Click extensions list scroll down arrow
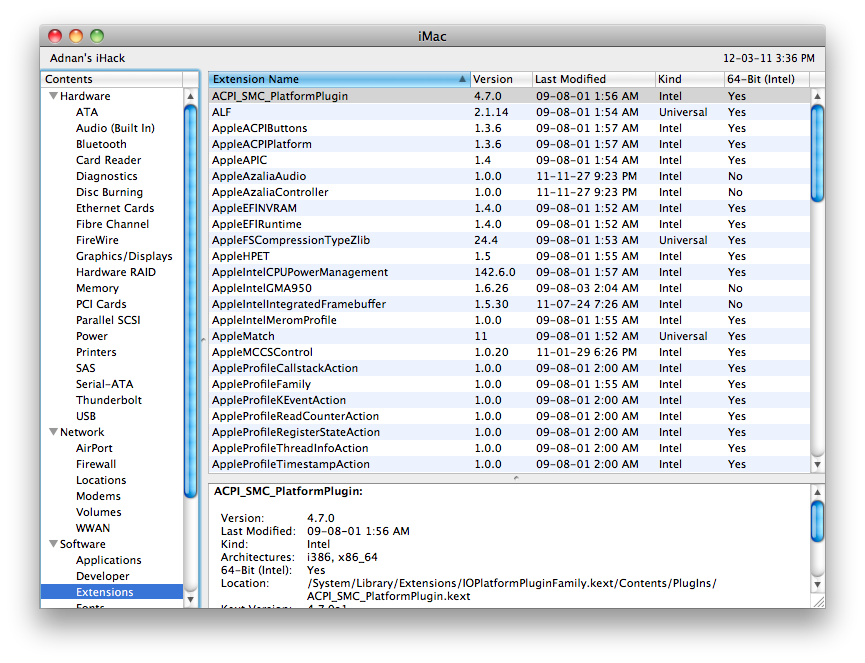865x663 pixels. click(x=818, y=464)
